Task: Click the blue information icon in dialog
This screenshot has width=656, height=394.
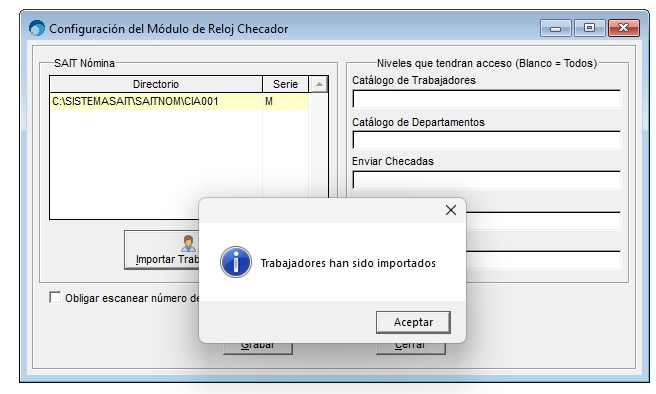Action: (x=236, y=262)
